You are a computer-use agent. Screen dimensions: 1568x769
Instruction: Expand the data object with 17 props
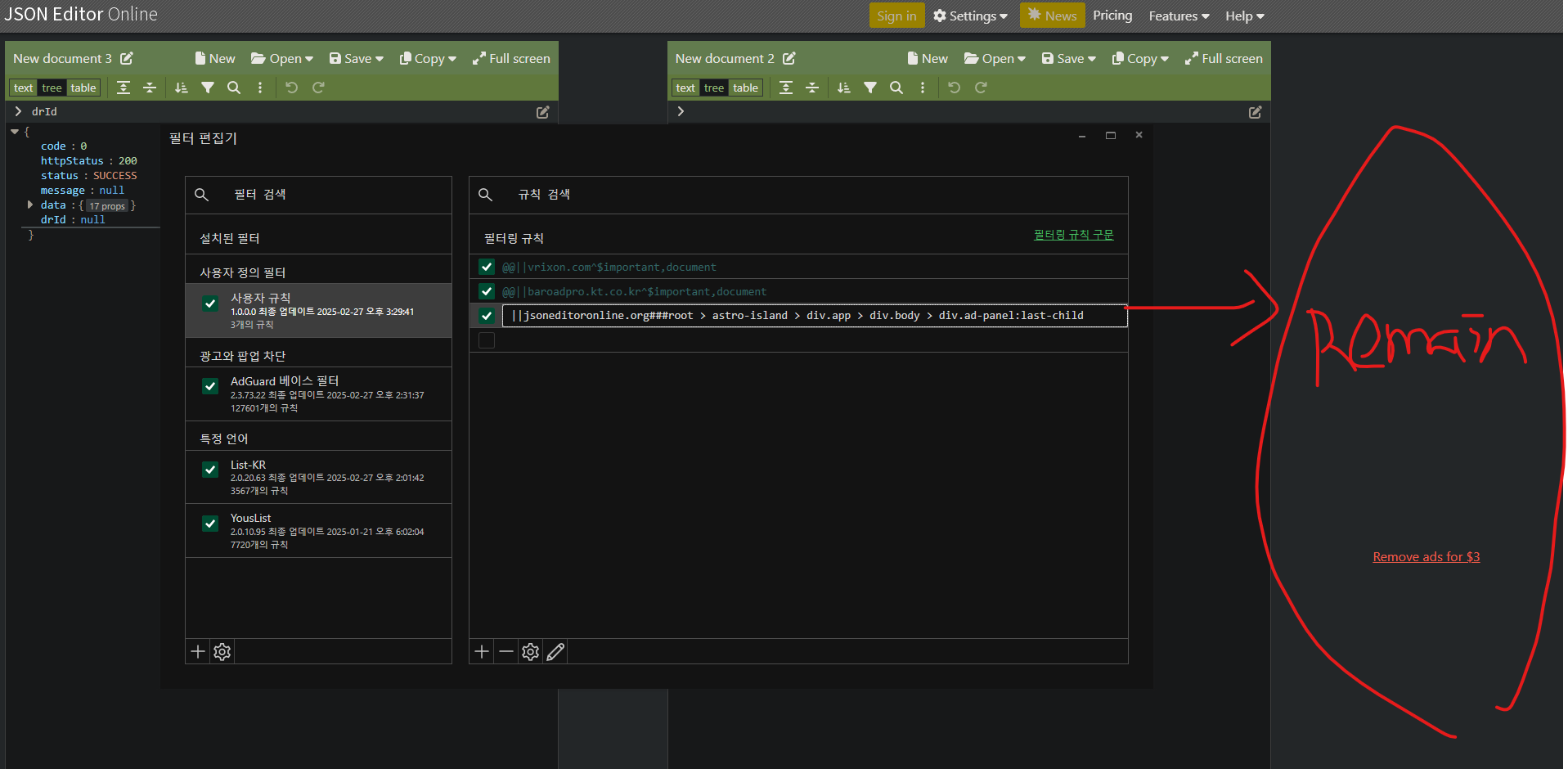click(x=30, y=205)
